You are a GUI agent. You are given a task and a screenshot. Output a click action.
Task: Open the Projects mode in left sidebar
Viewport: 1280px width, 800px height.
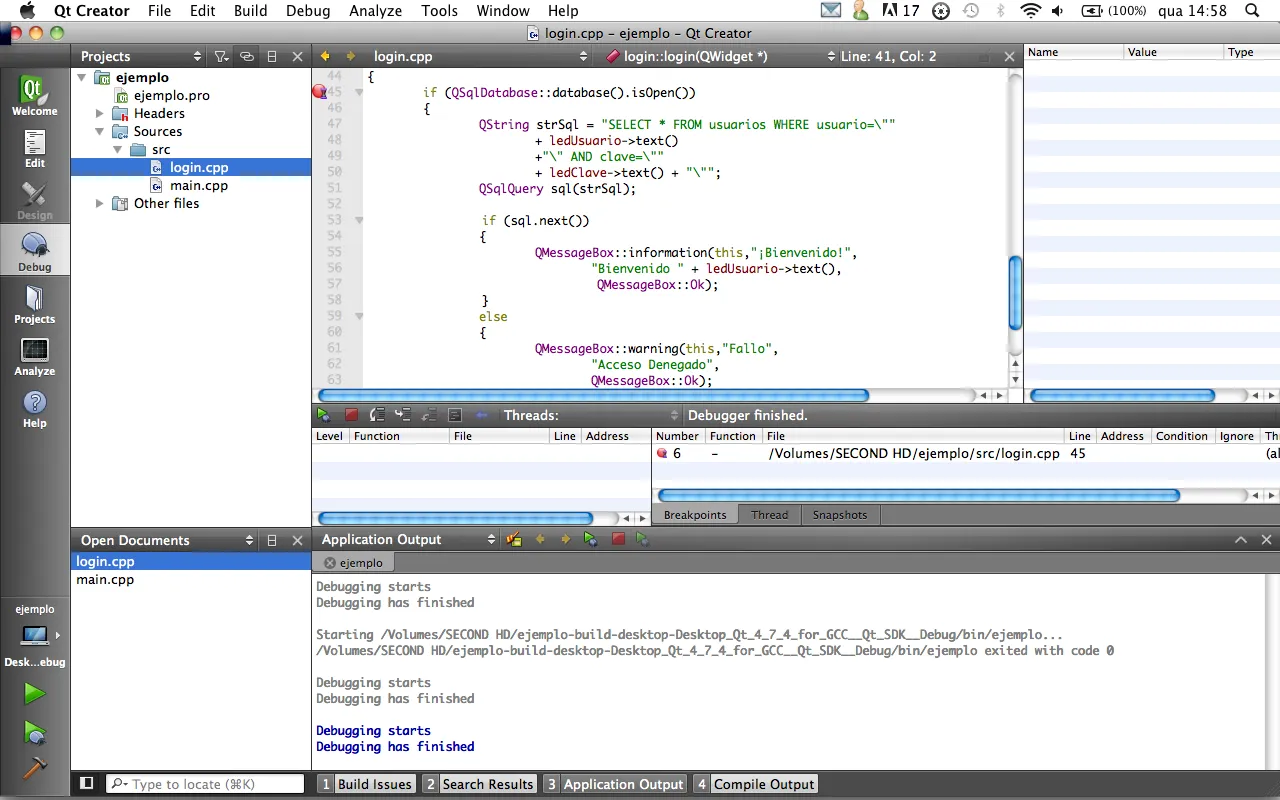34,305
